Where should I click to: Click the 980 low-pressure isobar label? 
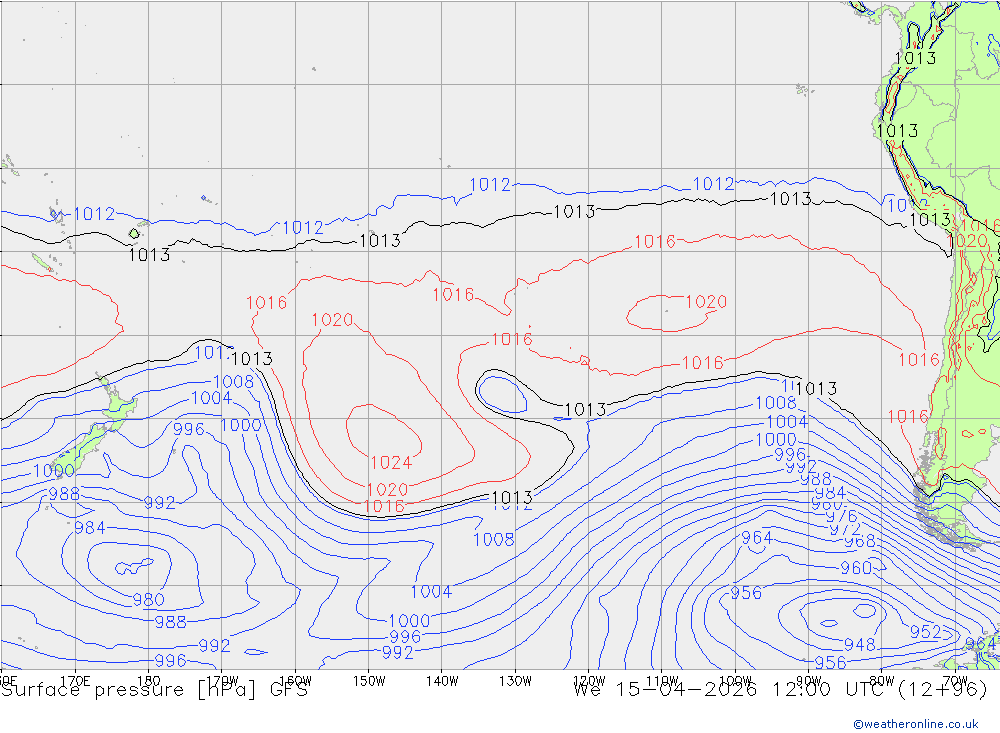click(149, 600)
